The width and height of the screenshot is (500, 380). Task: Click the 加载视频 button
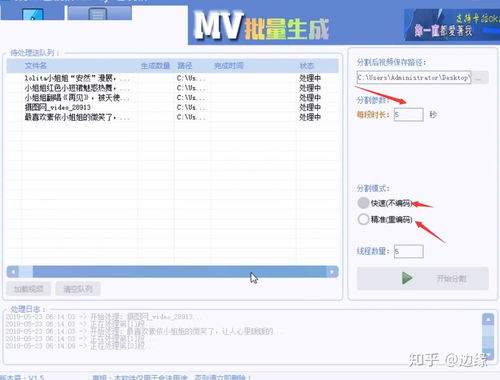pyautogui.click(x=29, y=289)
